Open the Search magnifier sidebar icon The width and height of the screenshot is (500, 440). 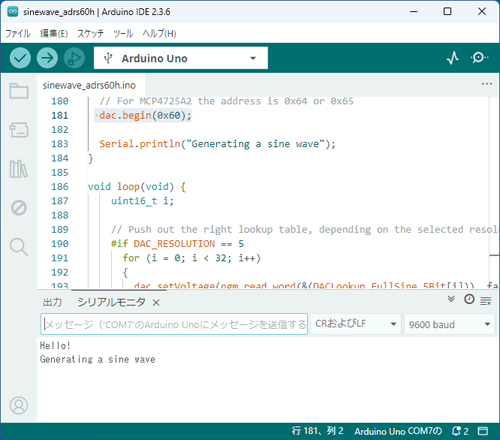(x=19, y=247)
